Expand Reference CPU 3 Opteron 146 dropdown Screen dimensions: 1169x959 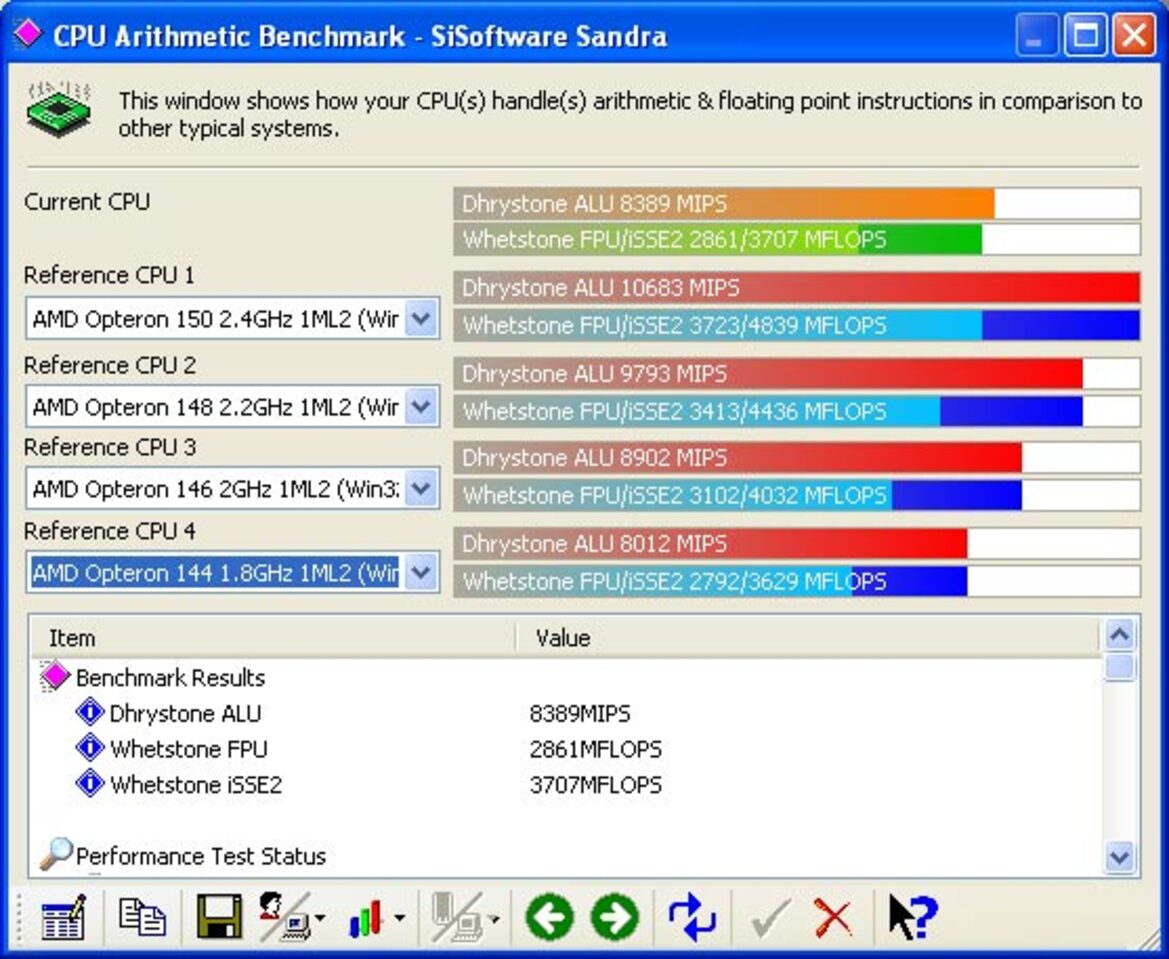(x=421, y=488)
